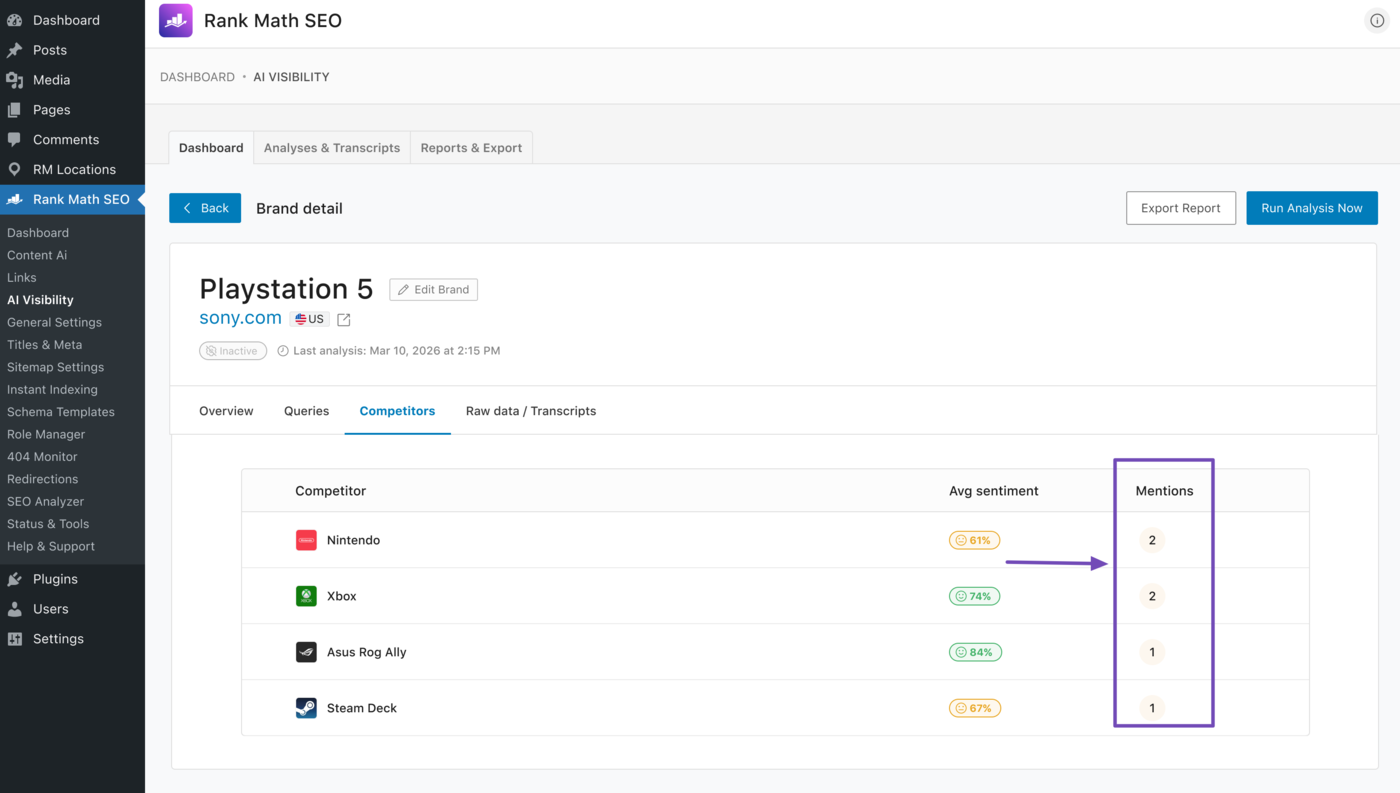The image size is (1400, 793).
Task: Click the Last analysis timestamp text
Action: click(397, 351)
